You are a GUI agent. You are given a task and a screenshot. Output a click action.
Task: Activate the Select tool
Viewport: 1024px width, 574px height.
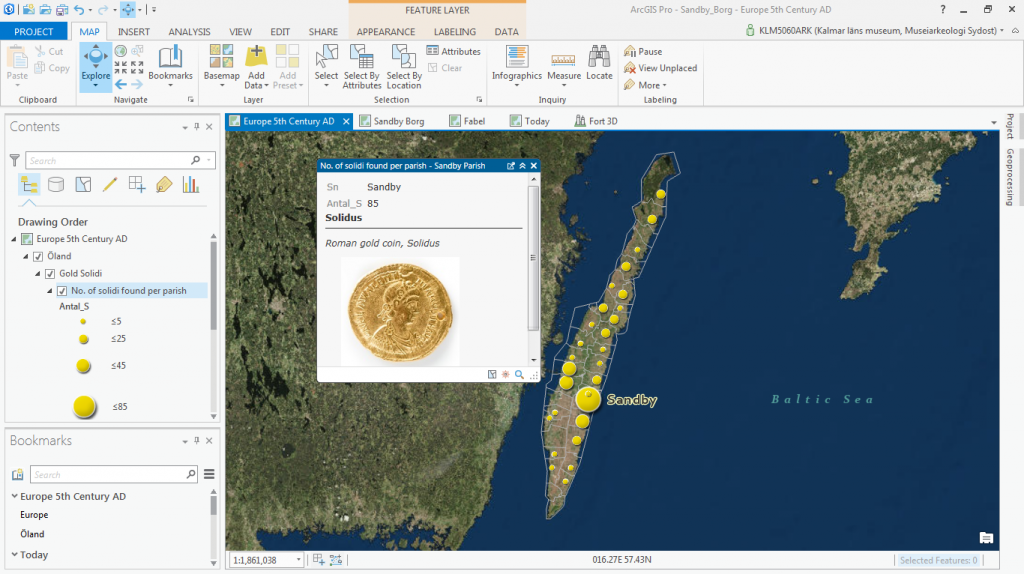(326, 66)
